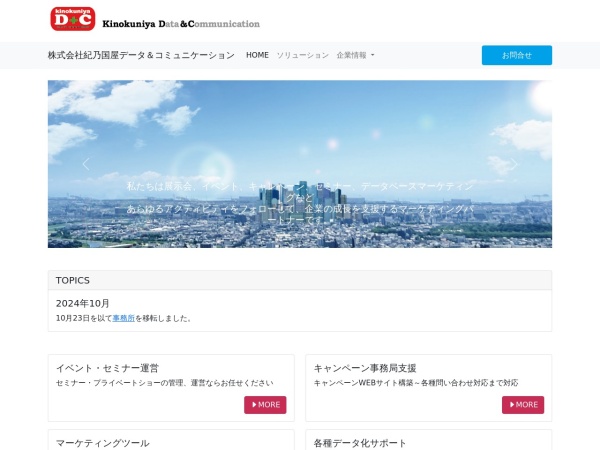Click the マーケティングツール card heading
Screen dimensions: 600x450
pos(102,443)
